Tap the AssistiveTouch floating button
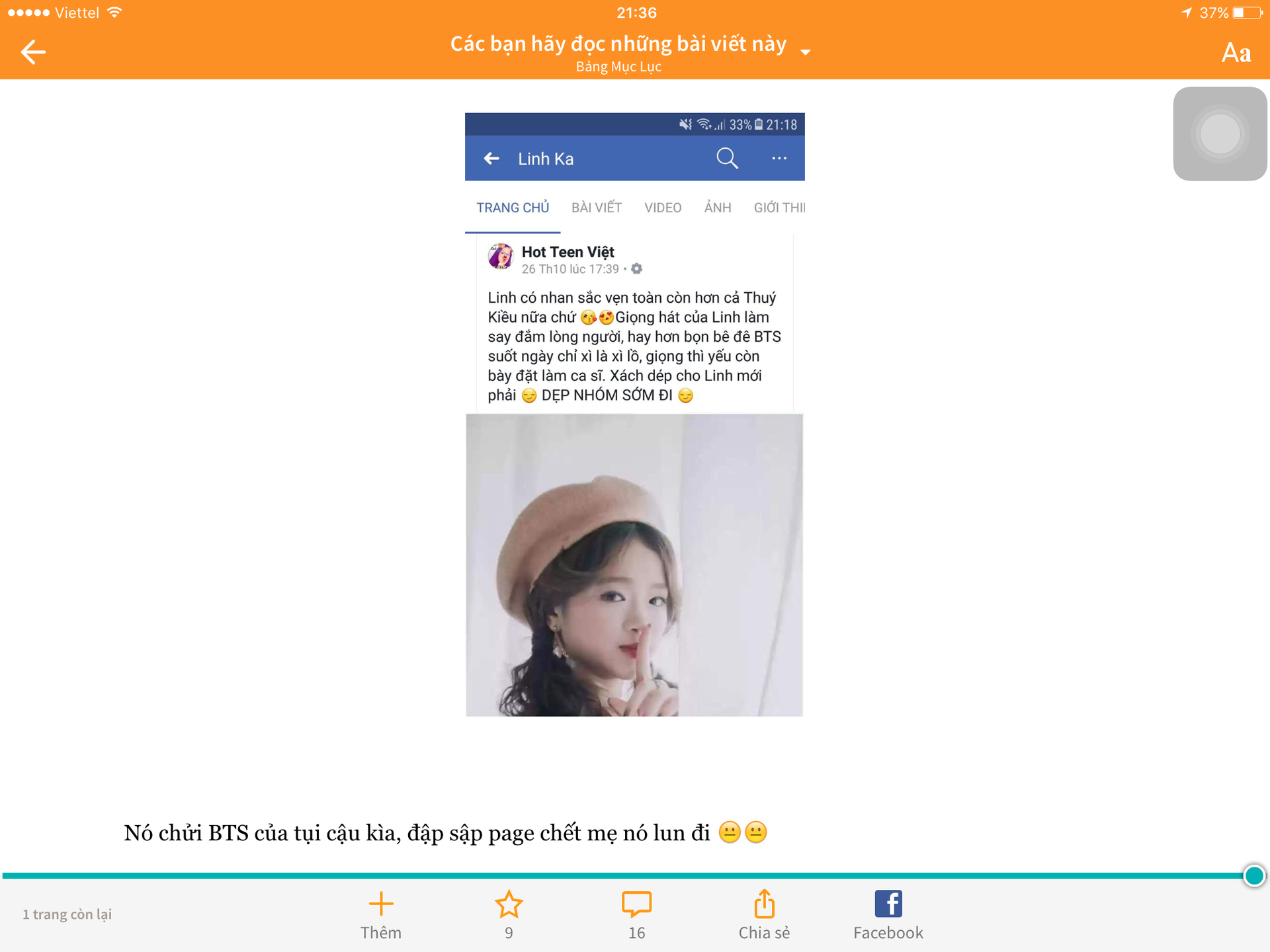 pos(1220,134)
